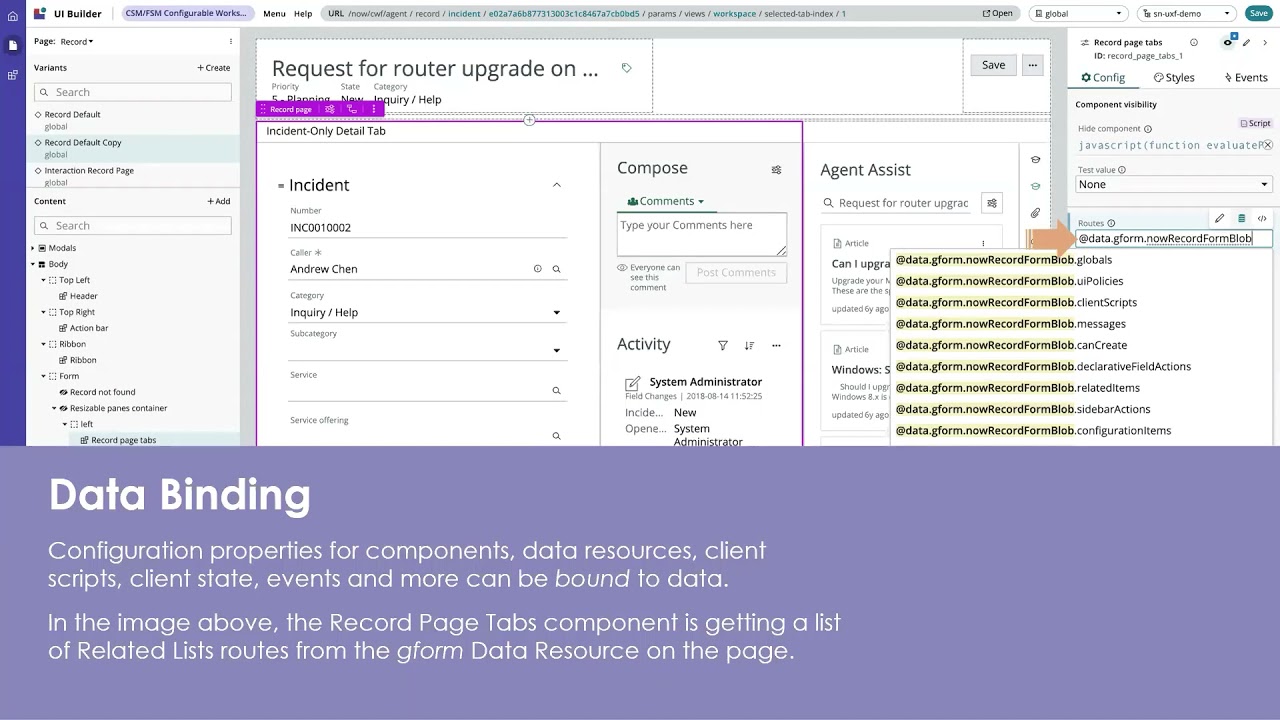This screenshot has width=1280, height=720.
Task: Click the info icon beside Record page tabs
Action: [1194, 43]
